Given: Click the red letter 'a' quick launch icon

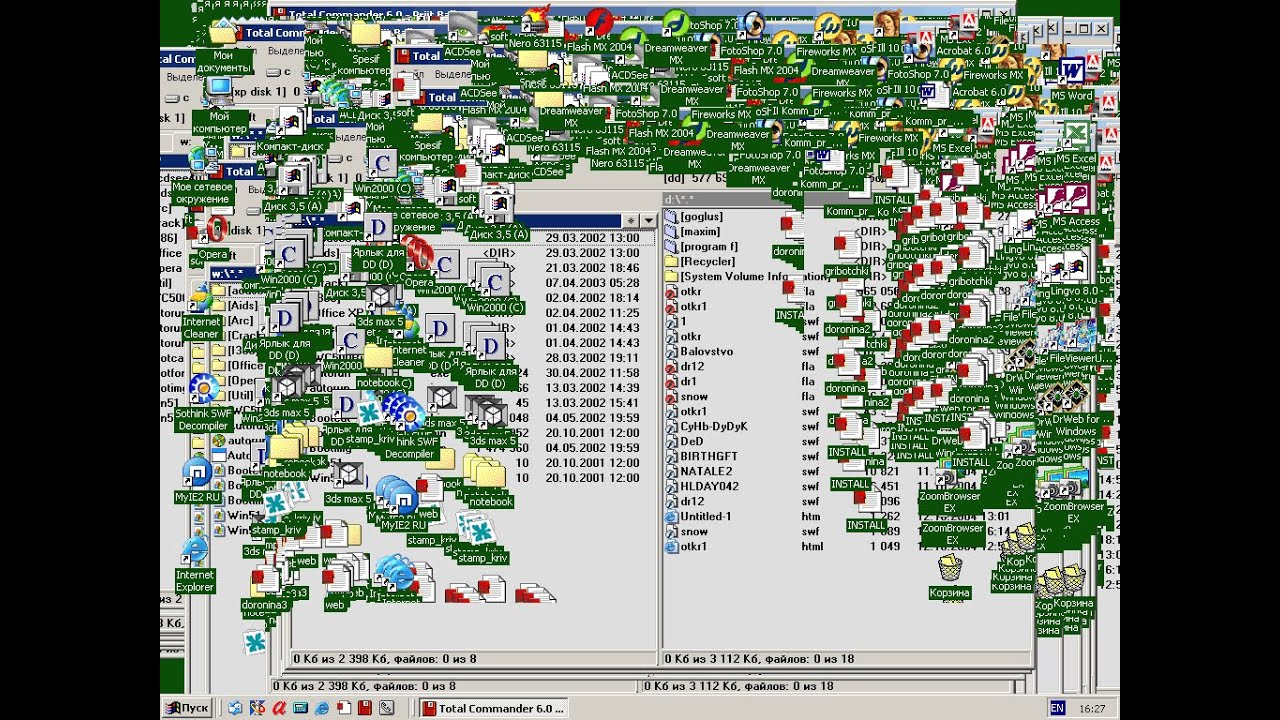Looking at the screenshot, I should 279,708.
